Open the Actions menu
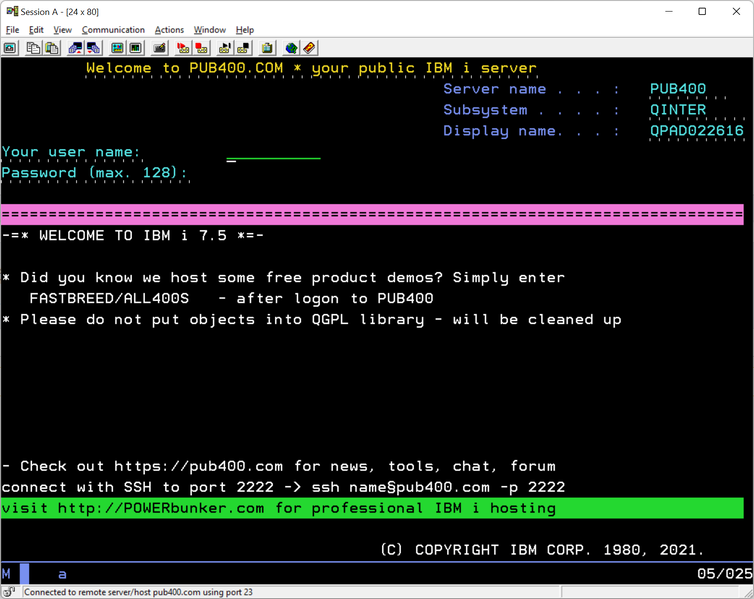 (169, 30)
